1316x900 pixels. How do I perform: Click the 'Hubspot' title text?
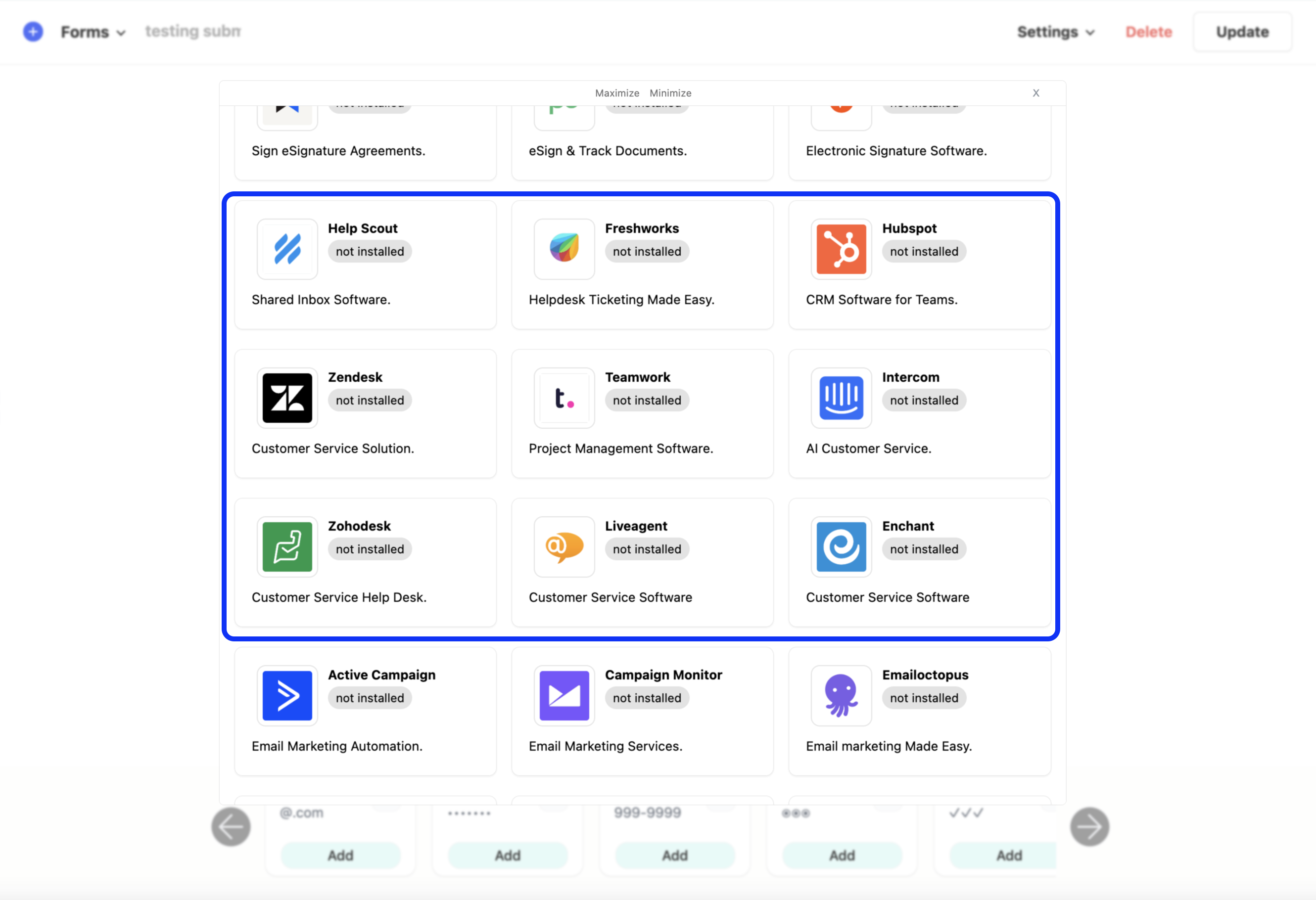pos(909,228)
